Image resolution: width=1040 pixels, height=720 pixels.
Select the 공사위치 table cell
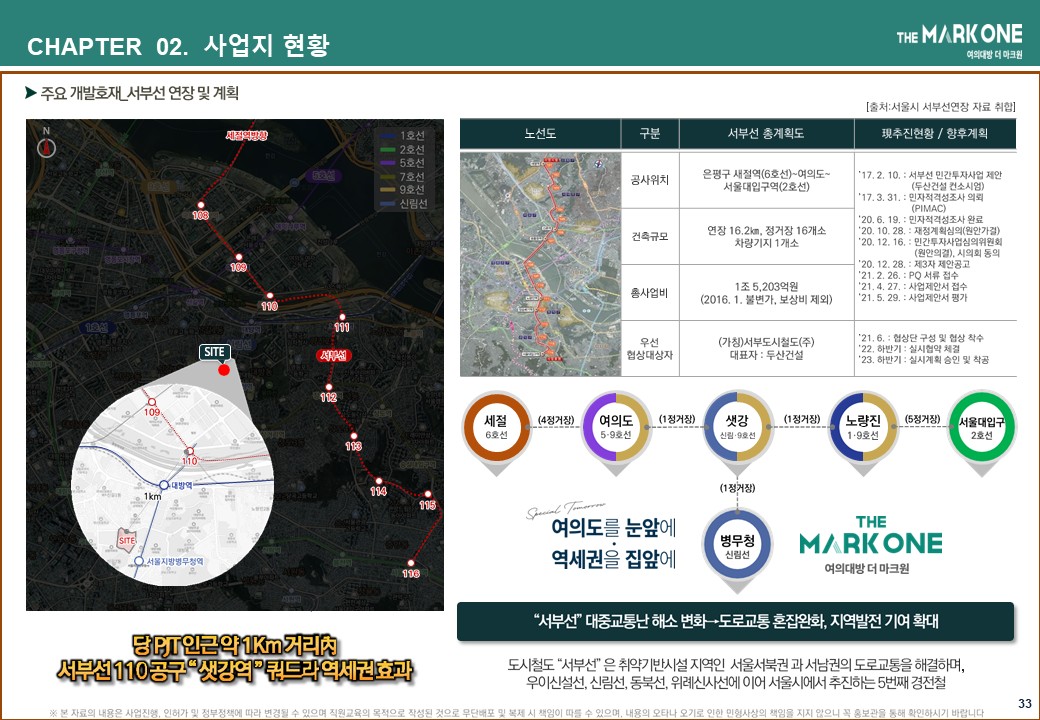coord(650,180)
